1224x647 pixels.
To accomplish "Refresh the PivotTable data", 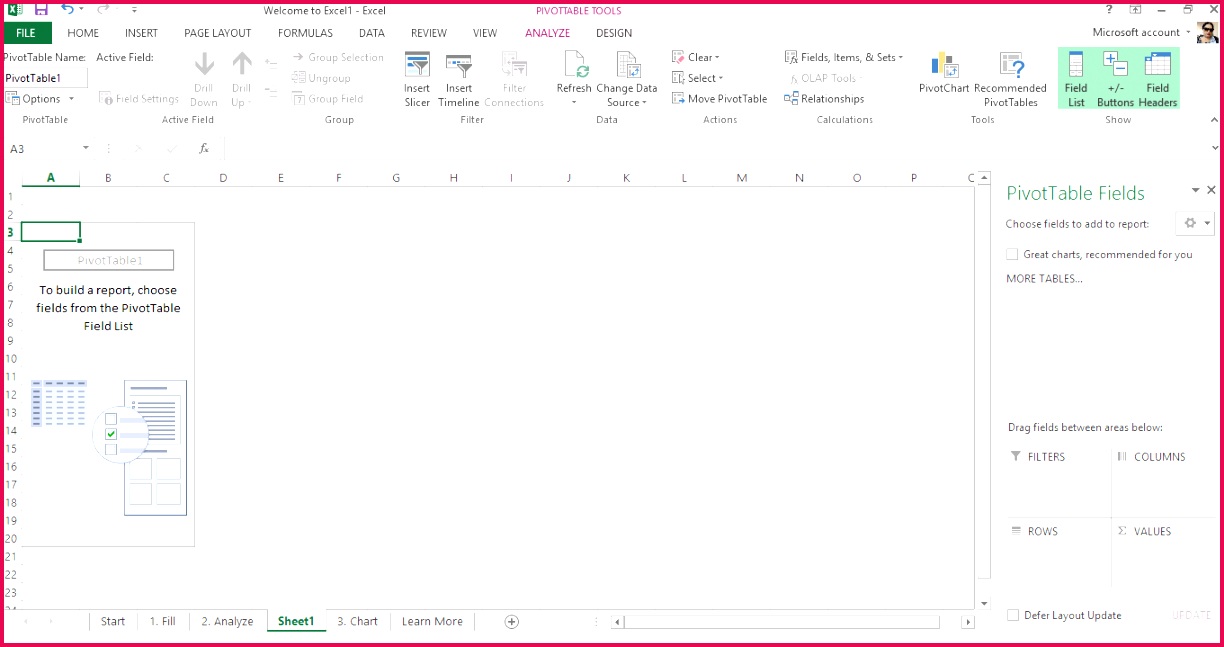I will 574,80.
